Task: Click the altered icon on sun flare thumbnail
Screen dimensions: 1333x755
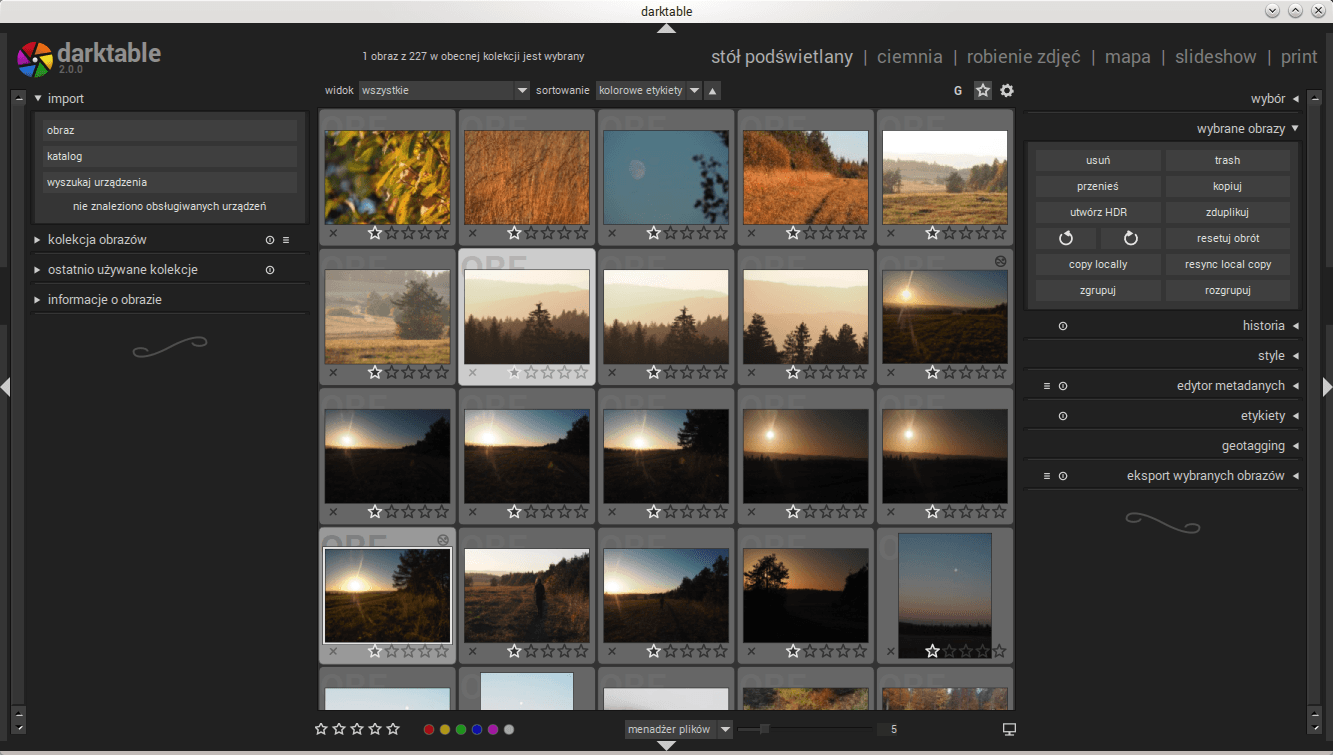Action: [1000, 260]
